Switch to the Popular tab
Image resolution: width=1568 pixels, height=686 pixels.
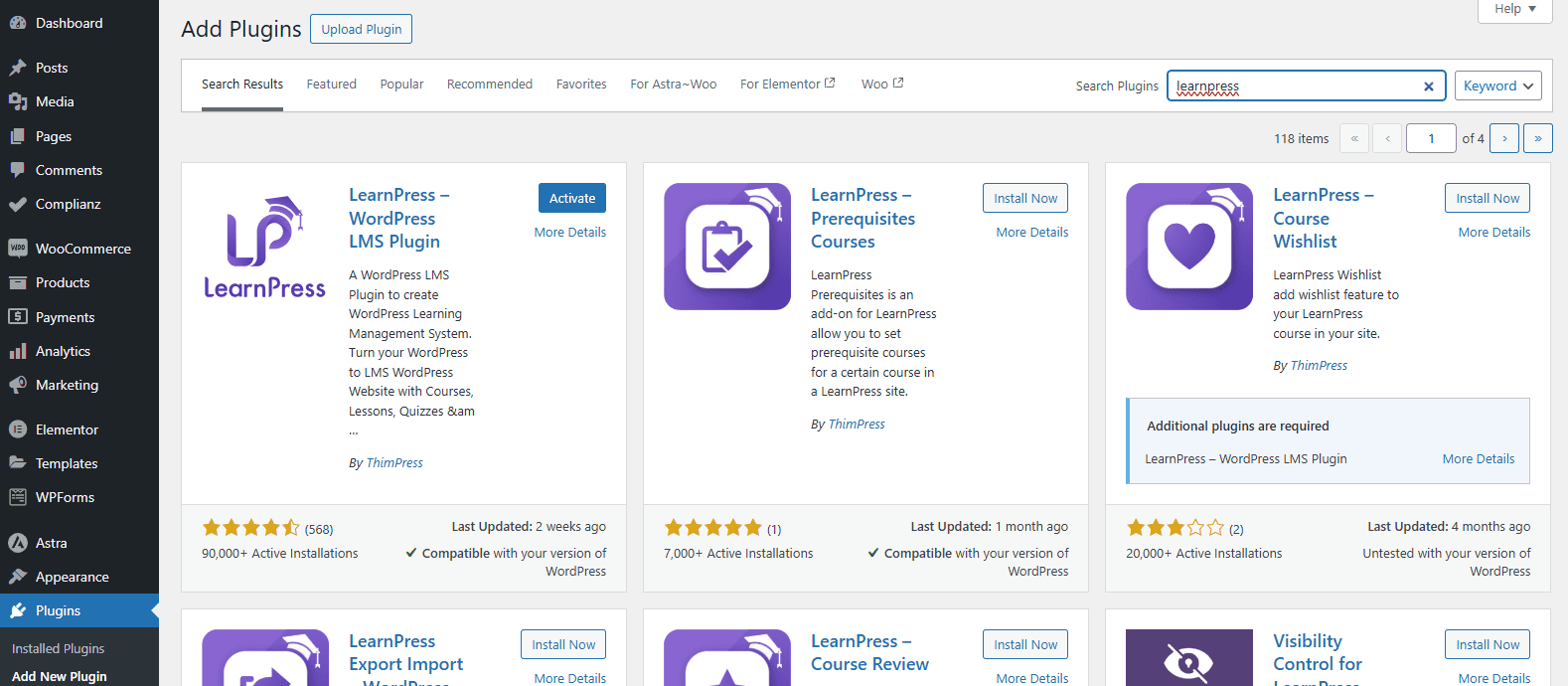[401, 85]
